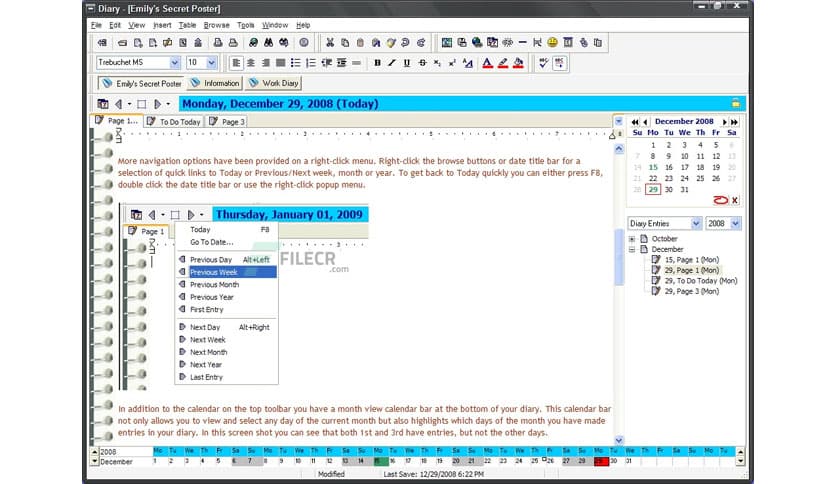Click the round Help icon in toolbar
Image resolution: width=836 pixels, height=484 pixels.
coord(303,43)
